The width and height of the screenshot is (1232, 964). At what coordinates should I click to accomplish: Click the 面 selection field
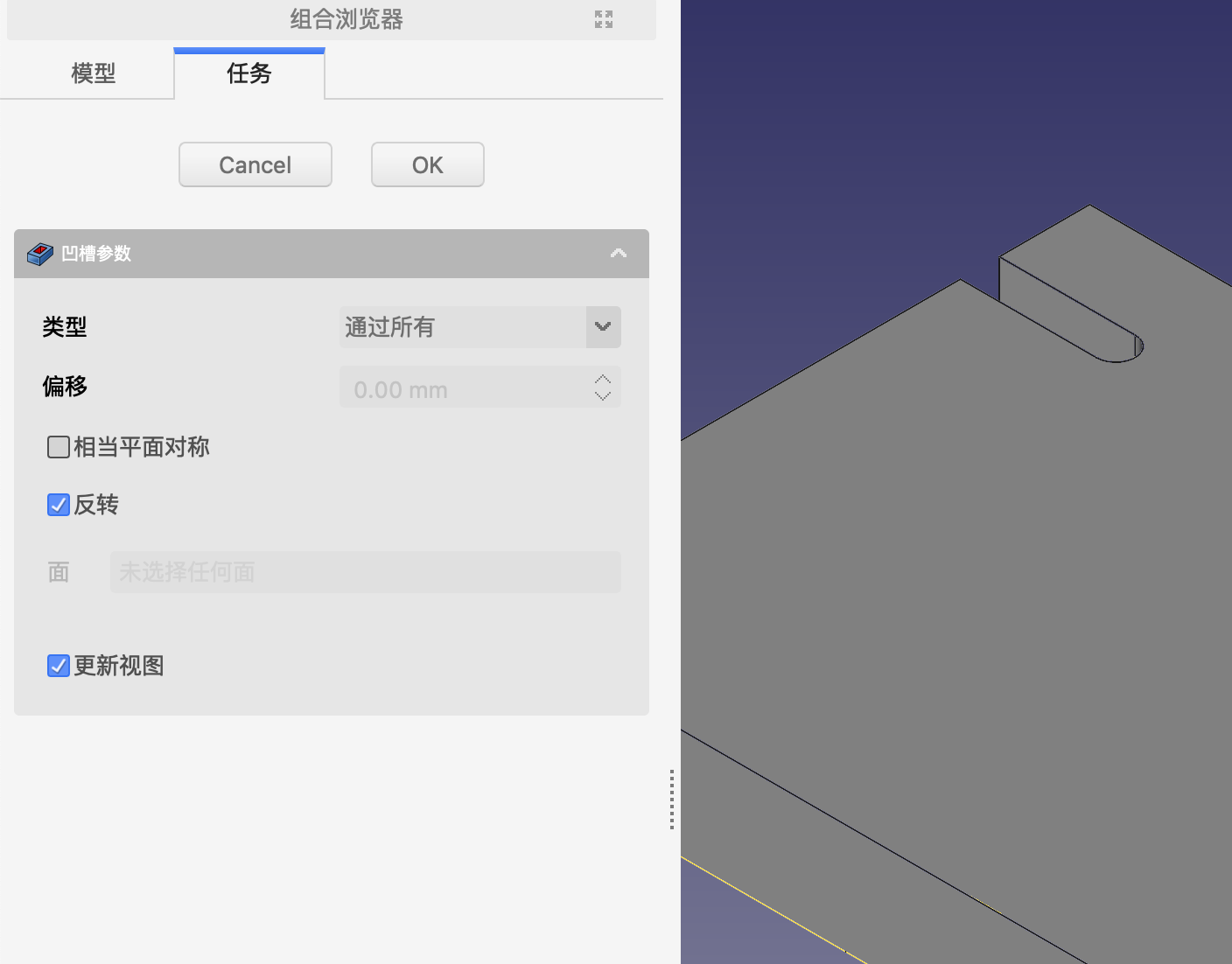(365, 572)
